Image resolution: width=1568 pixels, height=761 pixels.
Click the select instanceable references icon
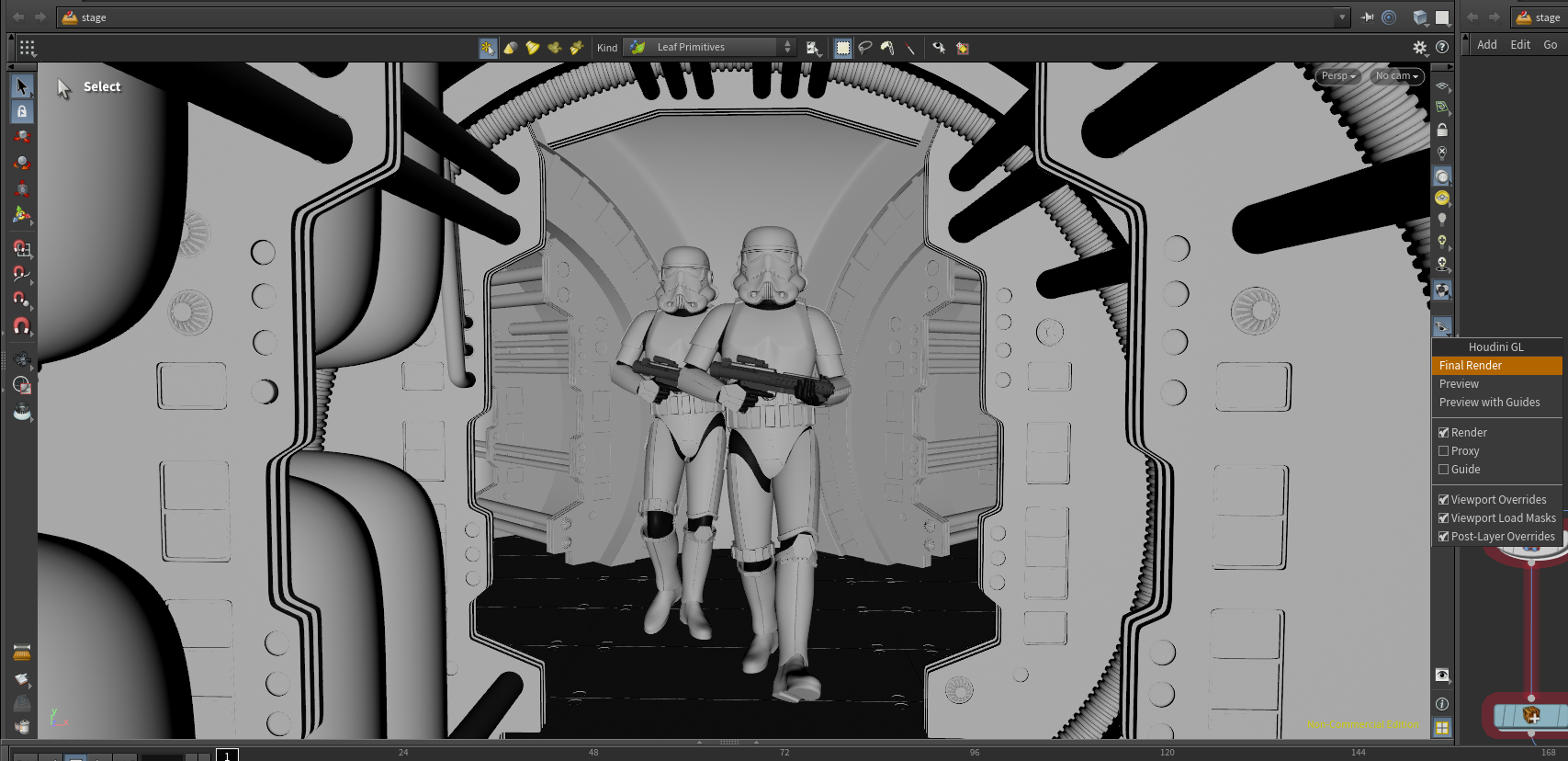[576, 48]
